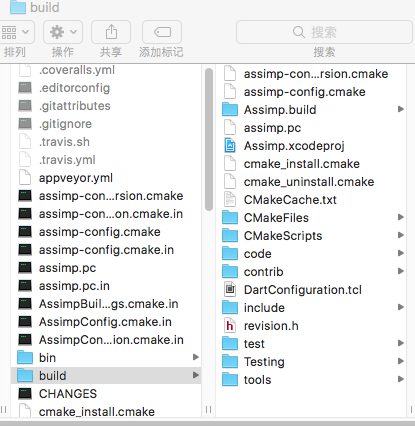Screen dimensions: 415x426
Task: Select .travis.yml file
Action: (67, 160)
